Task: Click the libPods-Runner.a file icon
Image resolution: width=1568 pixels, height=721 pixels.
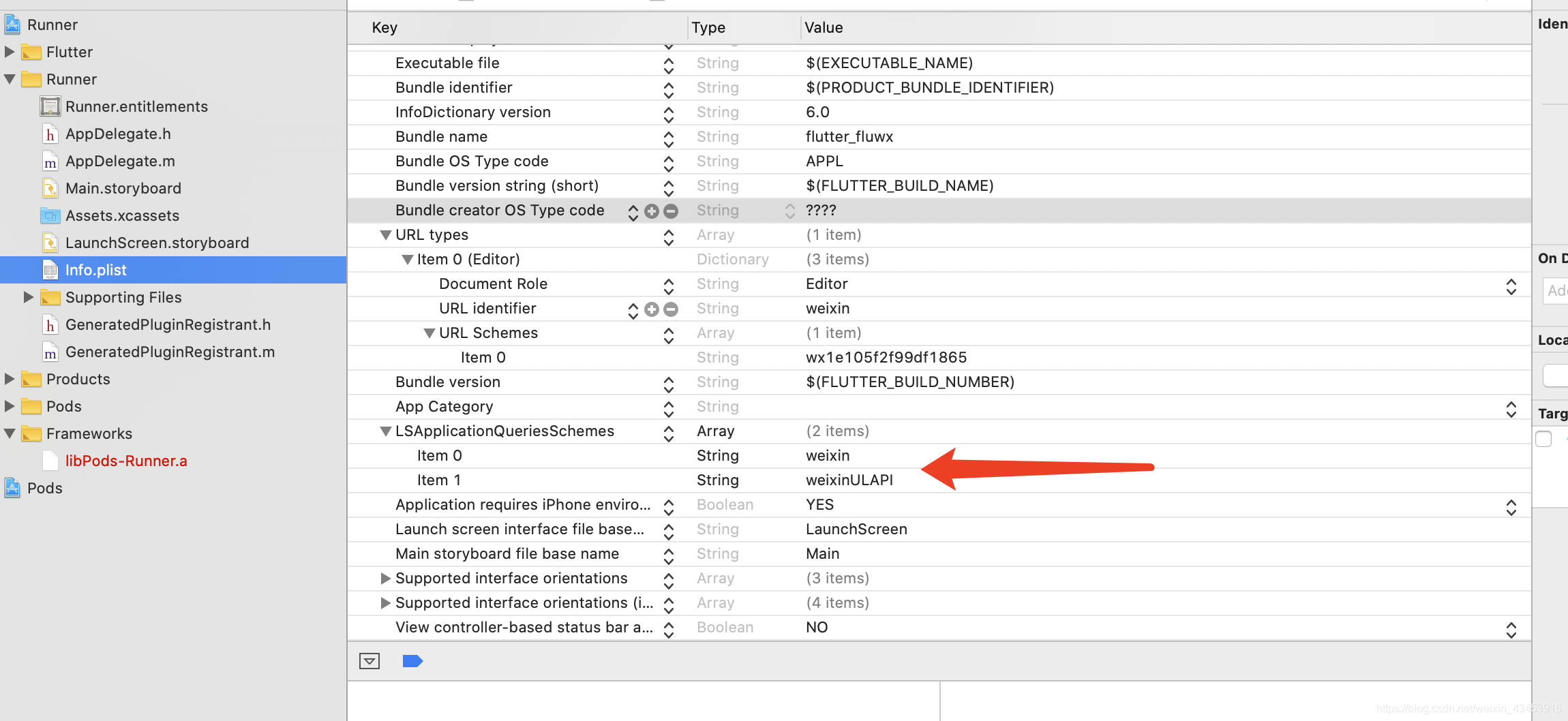Action: [x=50, y=461]
